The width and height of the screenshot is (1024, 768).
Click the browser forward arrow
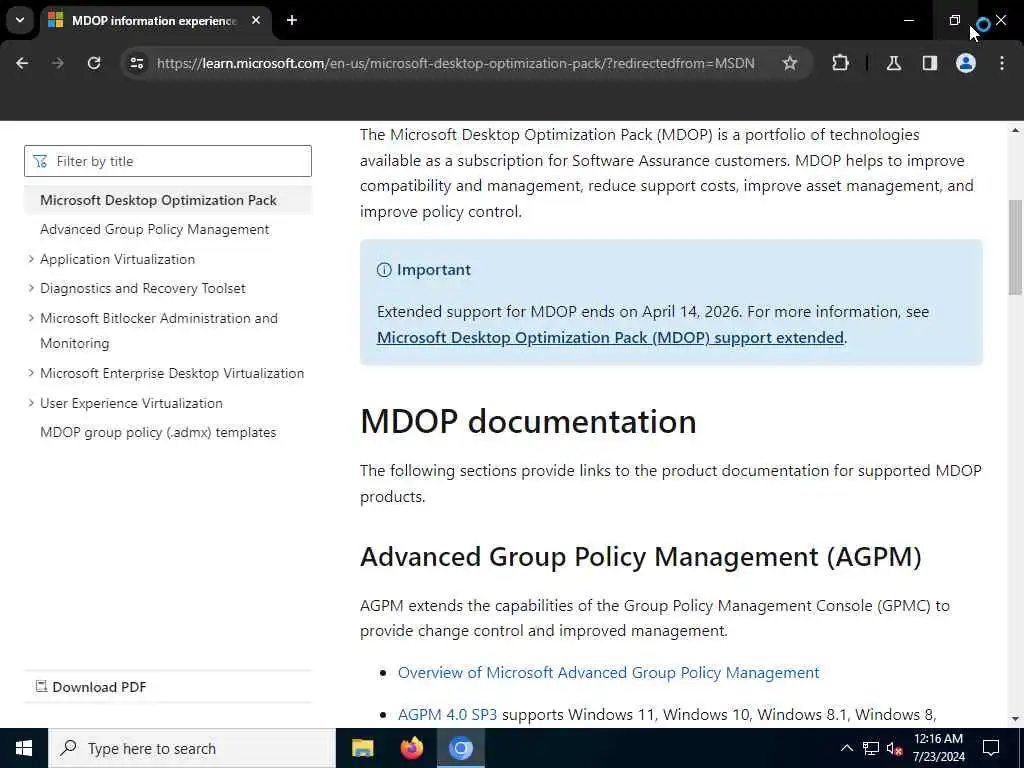click(x=57, y=63)
